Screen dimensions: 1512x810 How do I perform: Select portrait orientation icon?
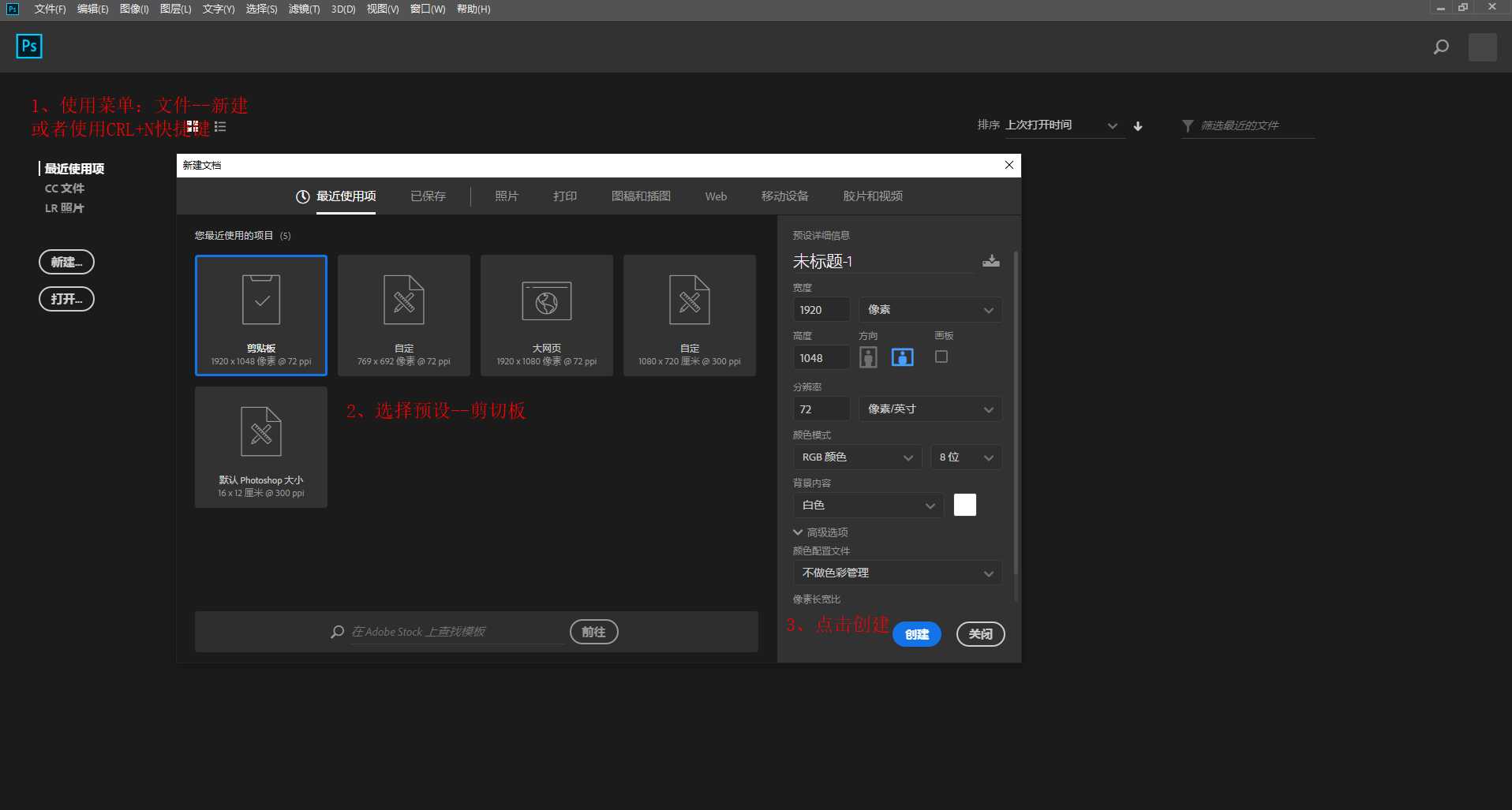868,357
